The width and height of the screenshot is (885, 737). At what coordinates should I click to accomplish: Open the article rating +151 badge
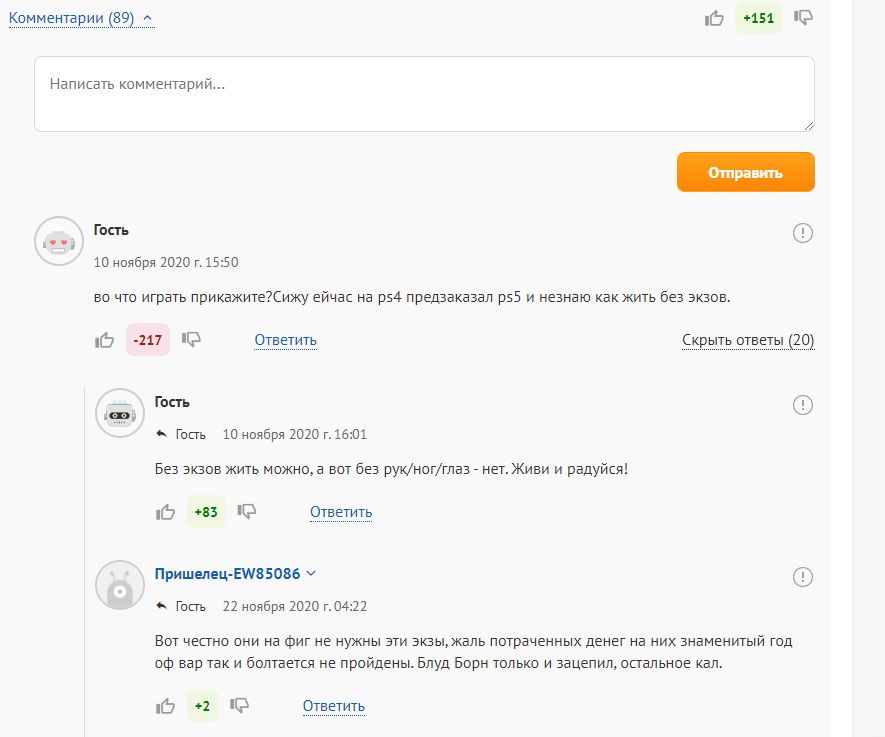[759, 18]
